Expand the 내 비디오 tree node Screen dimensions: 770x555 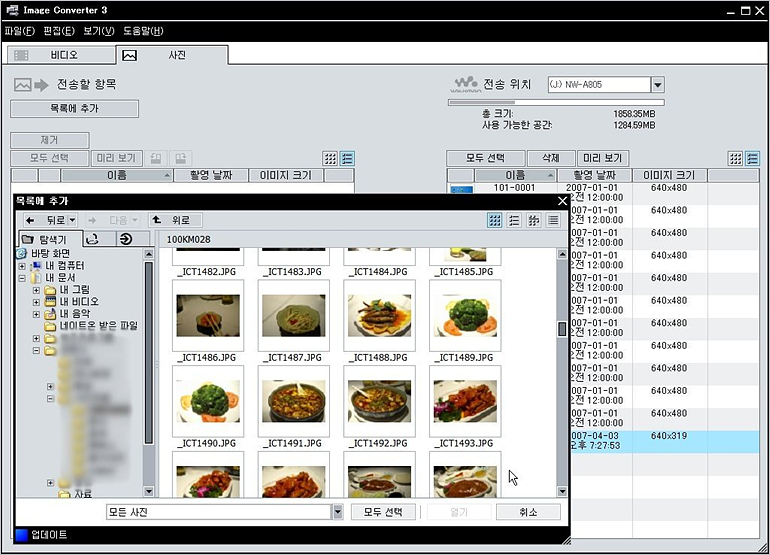(36, 302)
